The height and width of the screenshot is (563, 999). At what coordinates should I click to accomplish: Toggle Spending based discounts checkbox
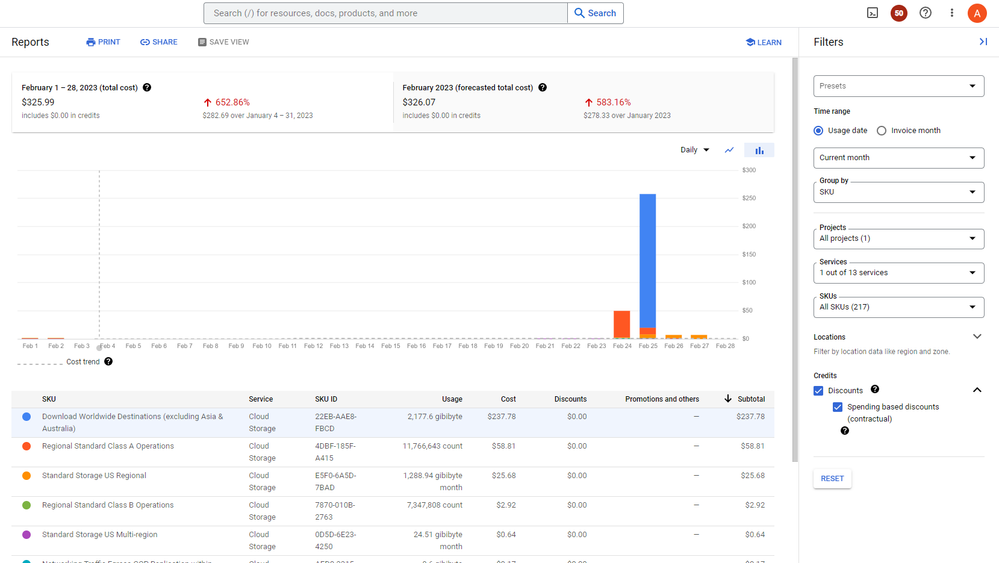point(837,407)
